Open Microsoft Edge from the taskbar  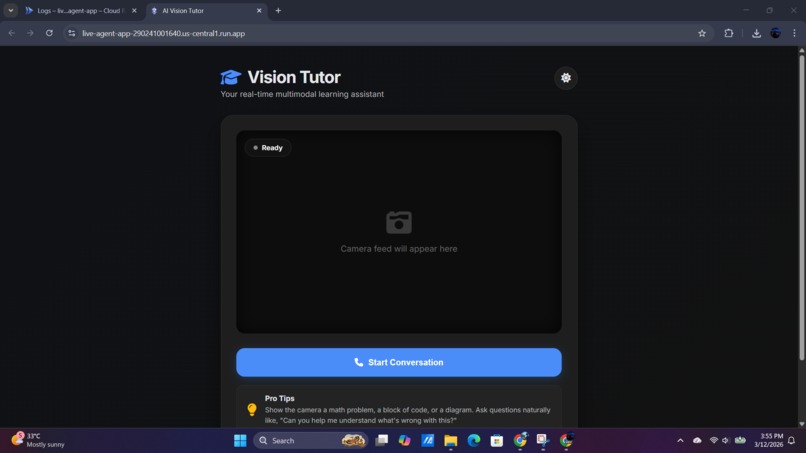point(474,440)
